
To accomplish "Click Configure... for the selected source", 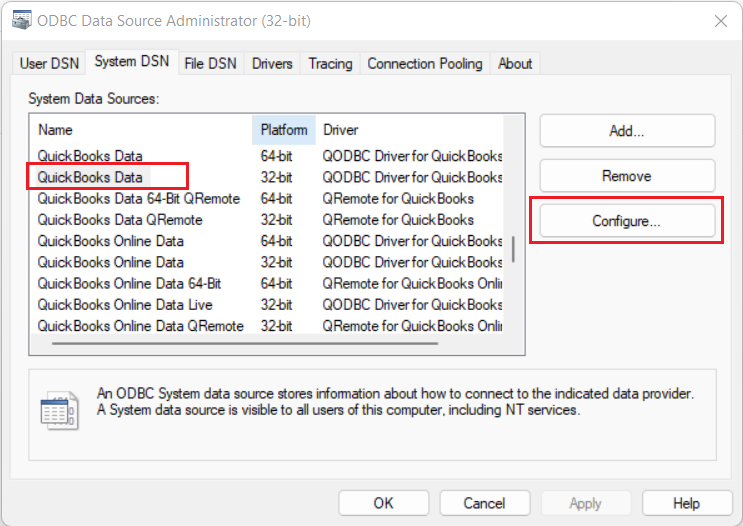I will click(x=627, y=221).
